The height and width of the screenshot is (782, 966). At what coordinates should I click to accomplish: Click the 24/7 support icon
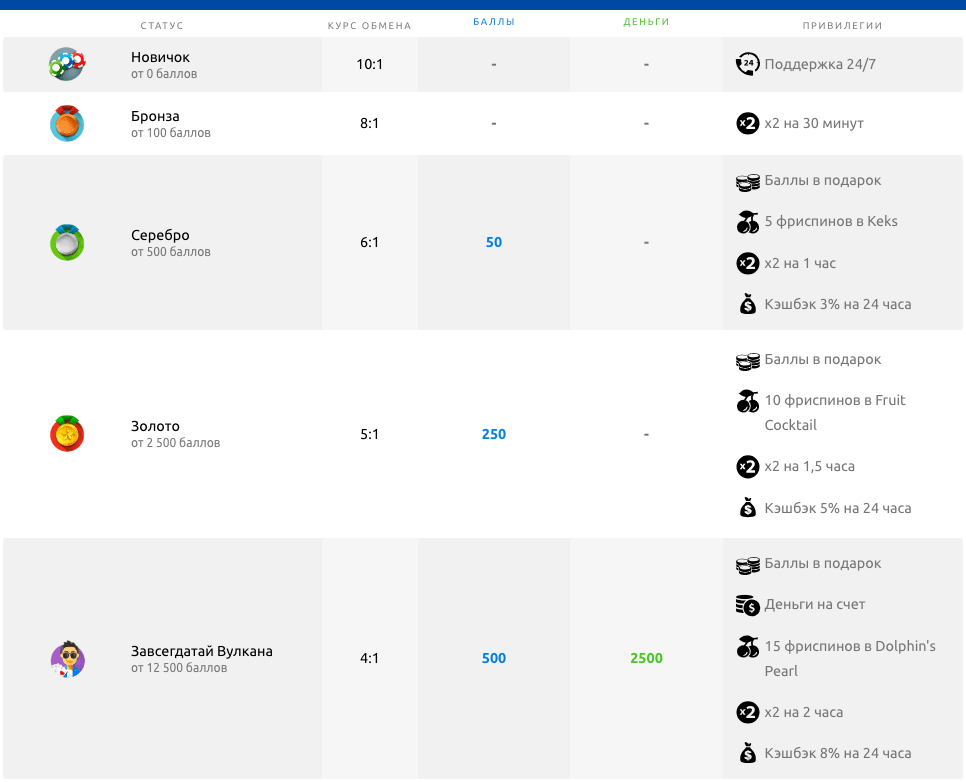(747, 64)
